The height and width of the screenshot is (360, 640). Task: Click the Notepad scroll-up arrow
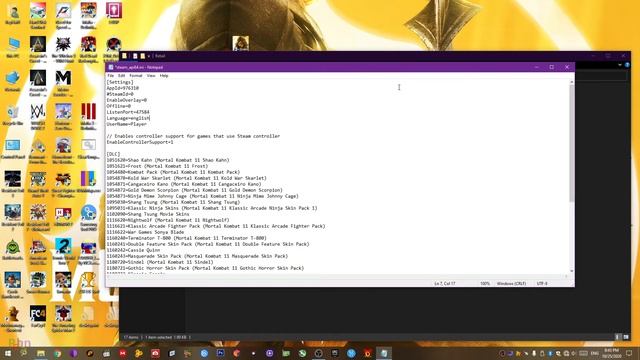pos(571,82)
